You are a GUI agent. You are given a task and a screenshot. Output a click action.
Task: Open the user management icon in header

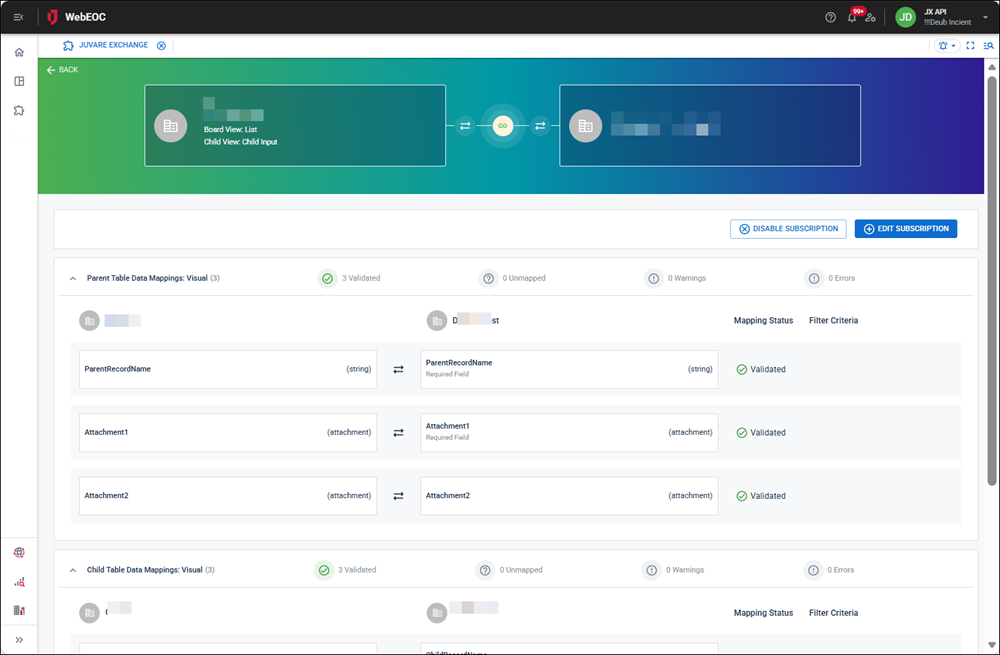[x=871, y=17]
